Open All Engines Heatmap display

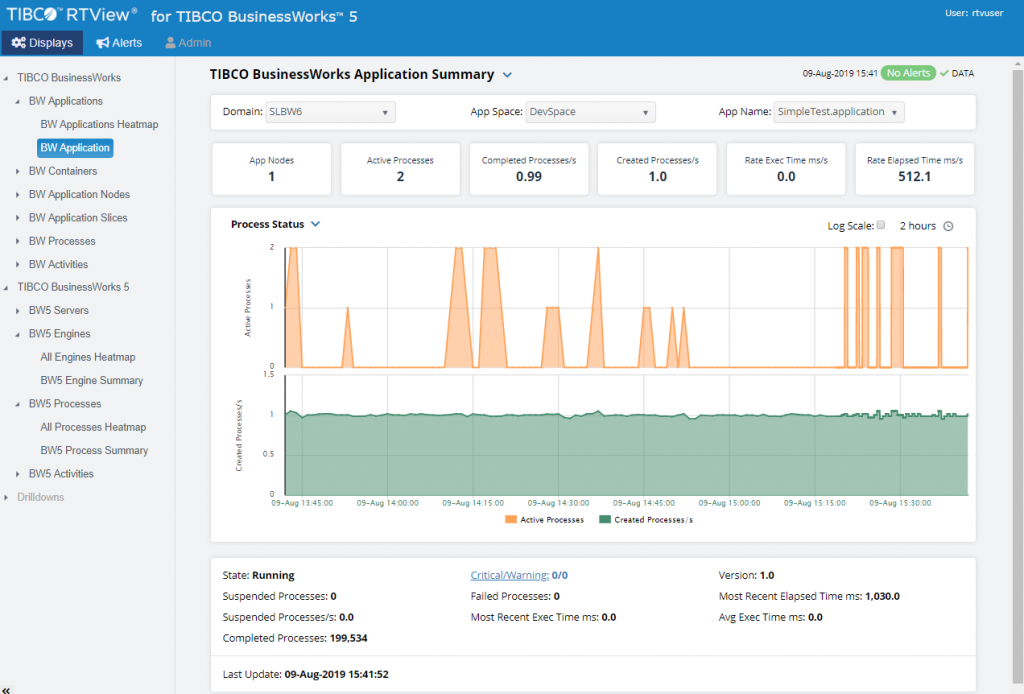click(88, 357)
